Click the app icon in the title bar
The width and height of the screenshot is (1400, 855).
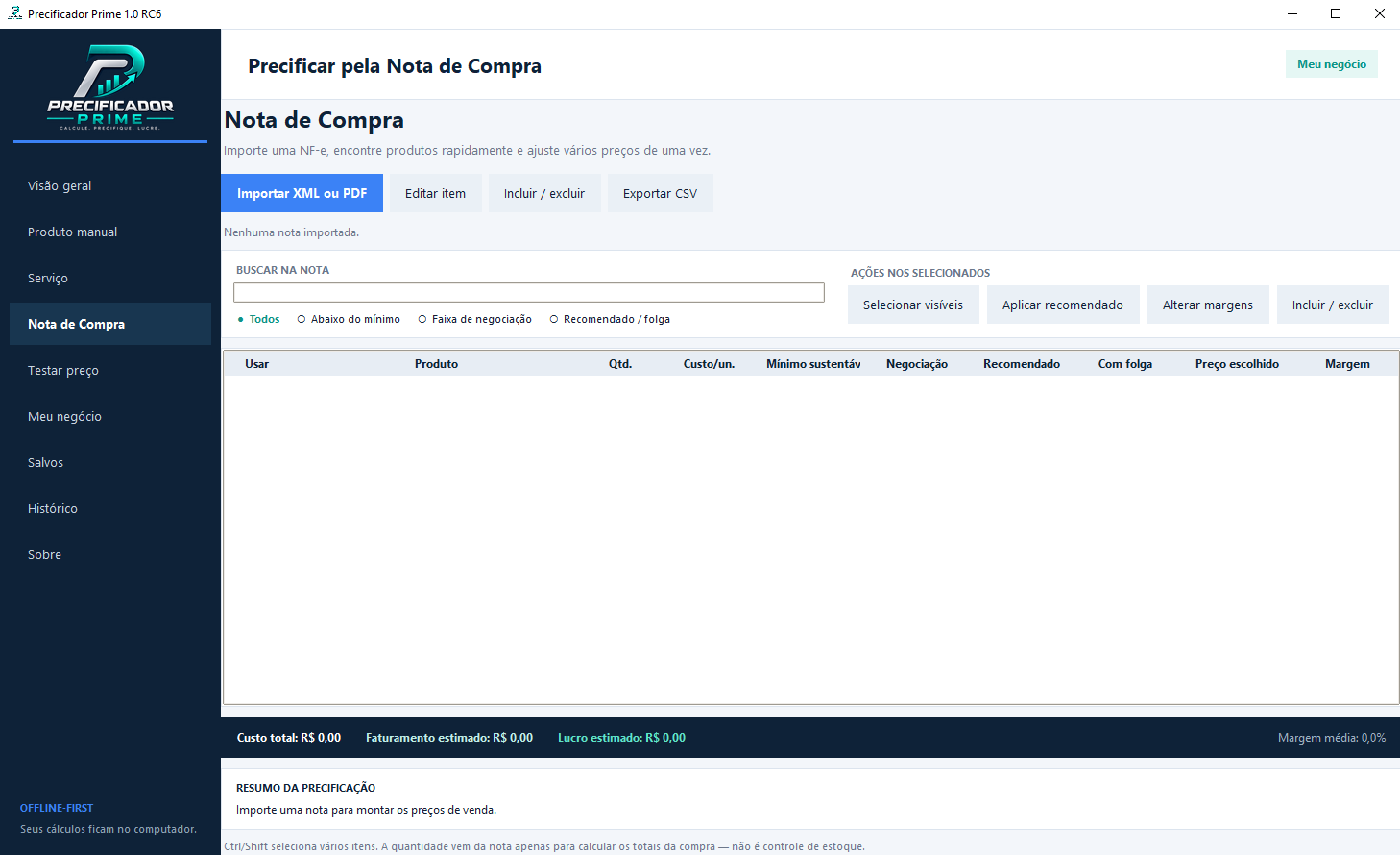14,13
